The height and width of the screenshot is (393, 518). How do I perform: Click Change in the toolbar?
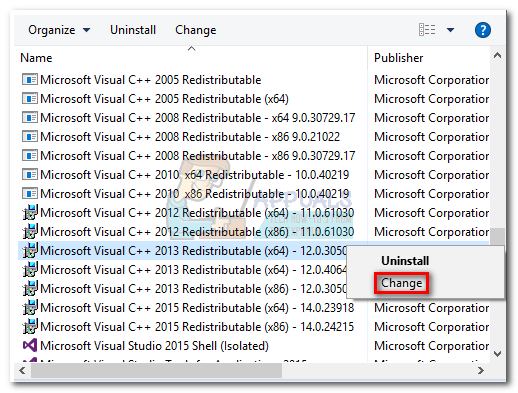point(196,30)
